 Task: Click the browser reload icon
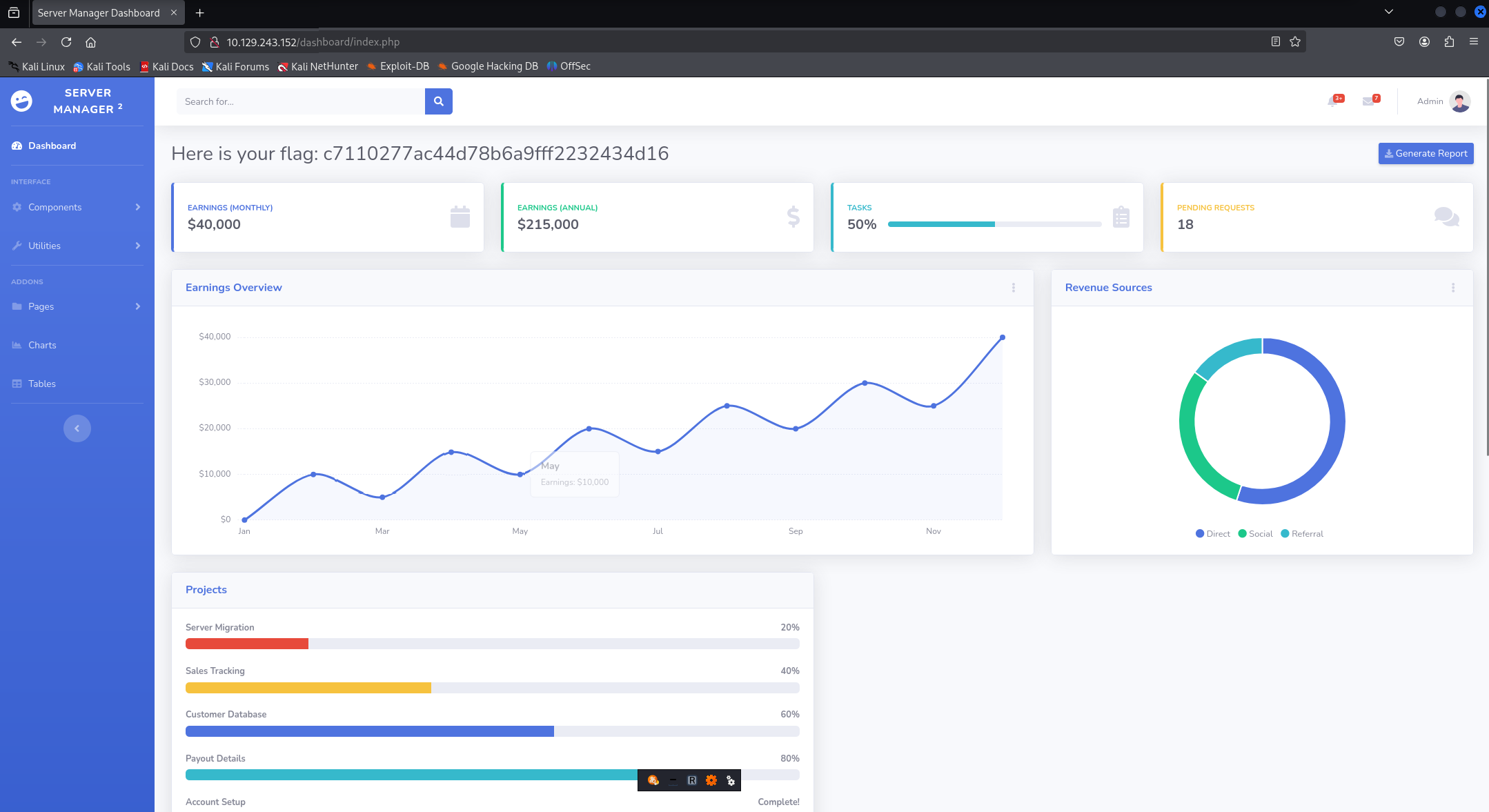point(66,42)
